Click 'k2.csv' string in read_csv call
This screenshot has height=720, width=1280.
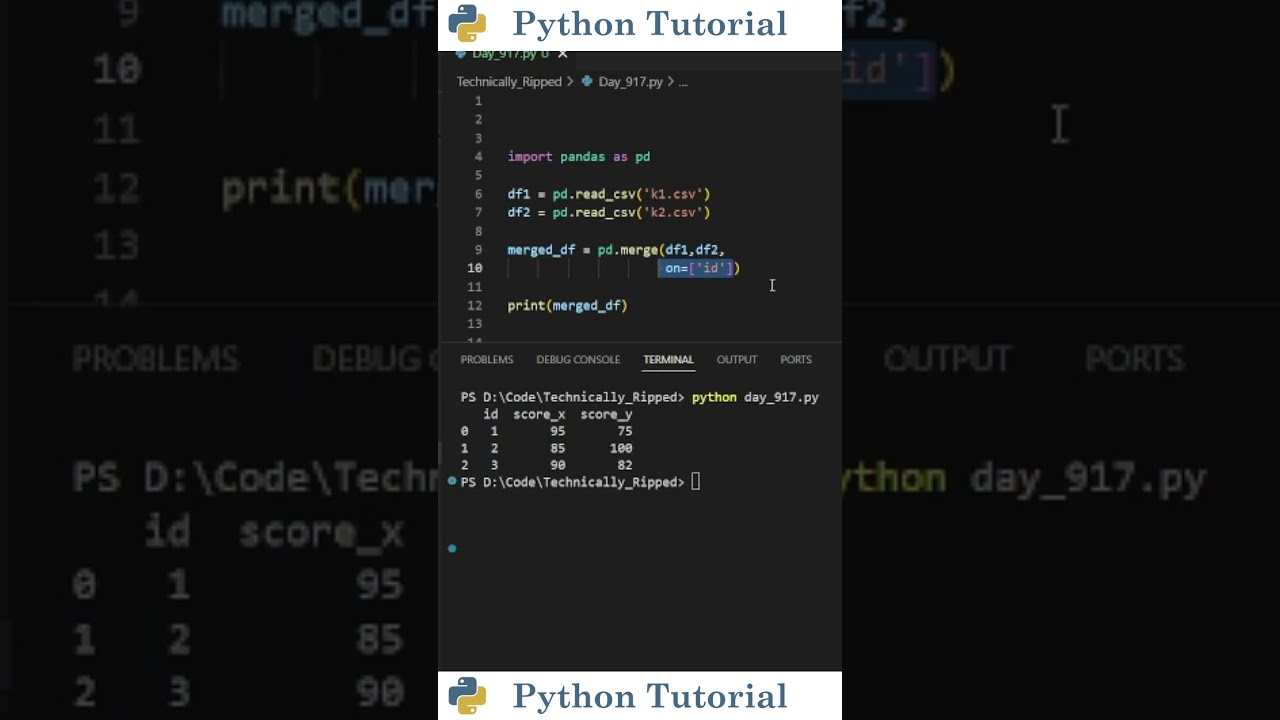(x=673, y=213)
